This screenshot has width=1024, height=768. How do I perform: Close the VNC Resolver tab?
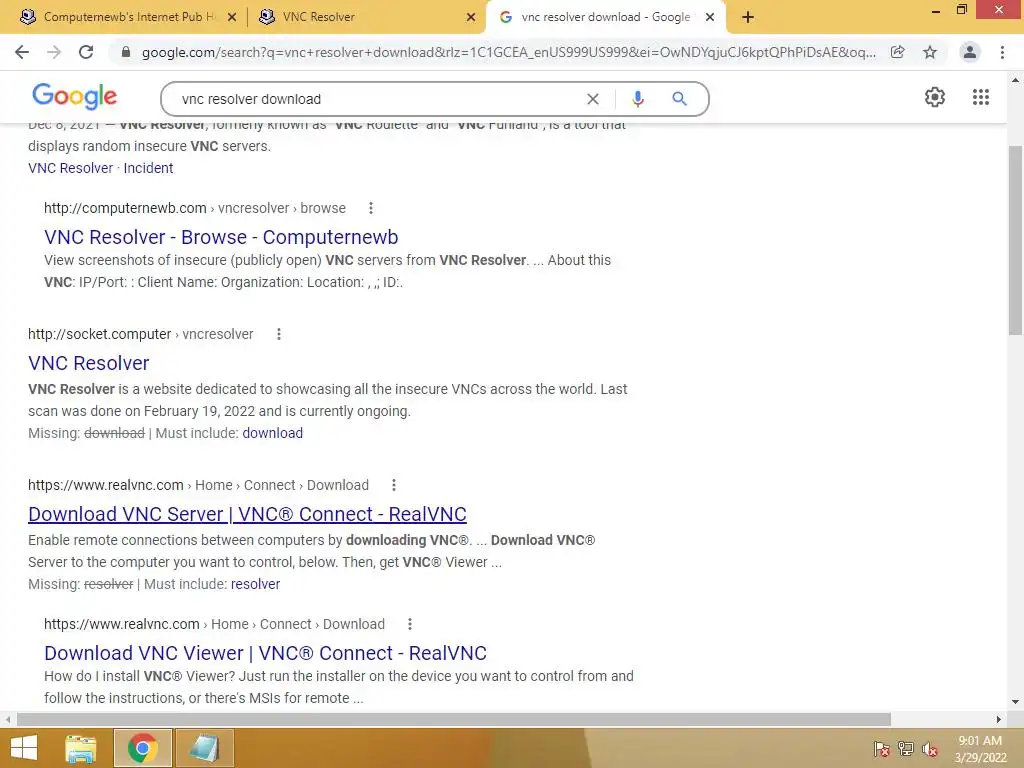click(471, 18)
